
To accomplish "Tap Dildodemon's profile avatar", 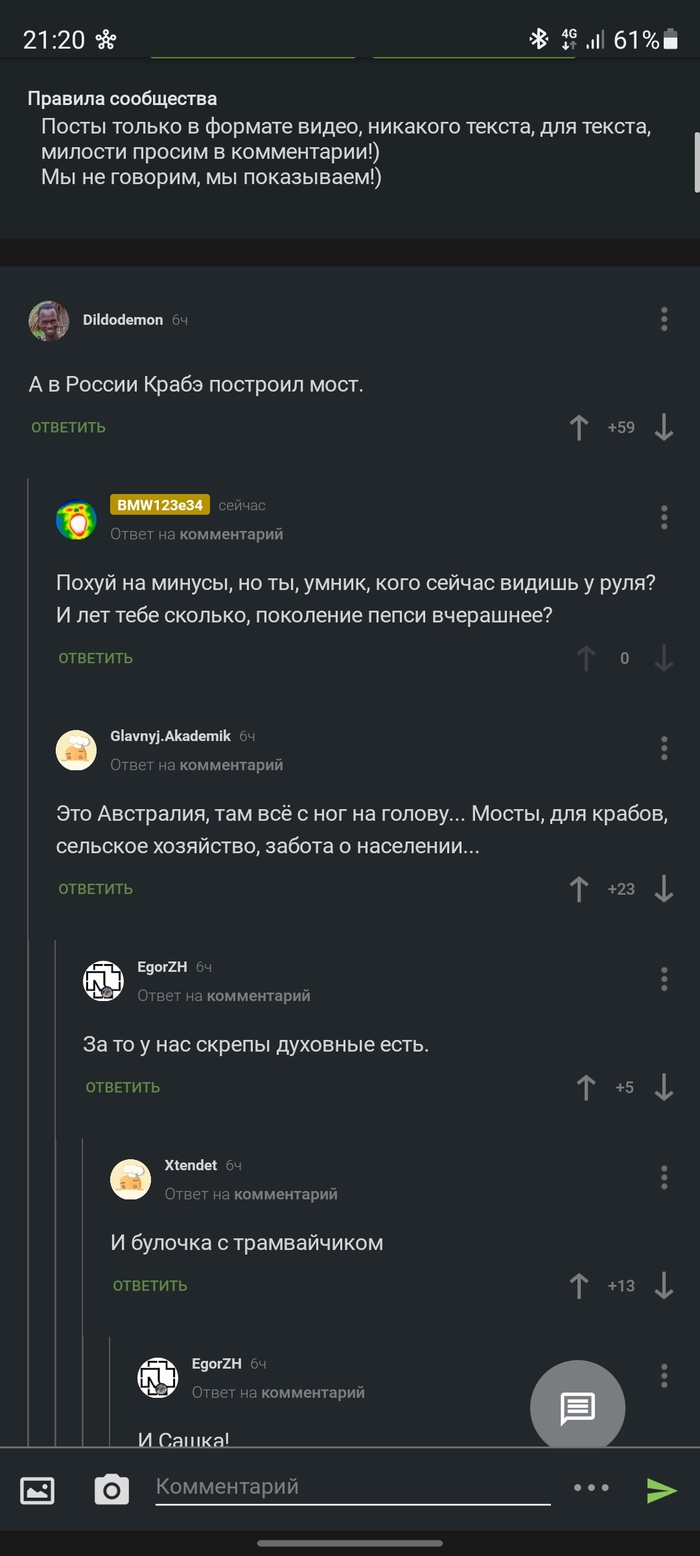I will click(x=48, y=319).
